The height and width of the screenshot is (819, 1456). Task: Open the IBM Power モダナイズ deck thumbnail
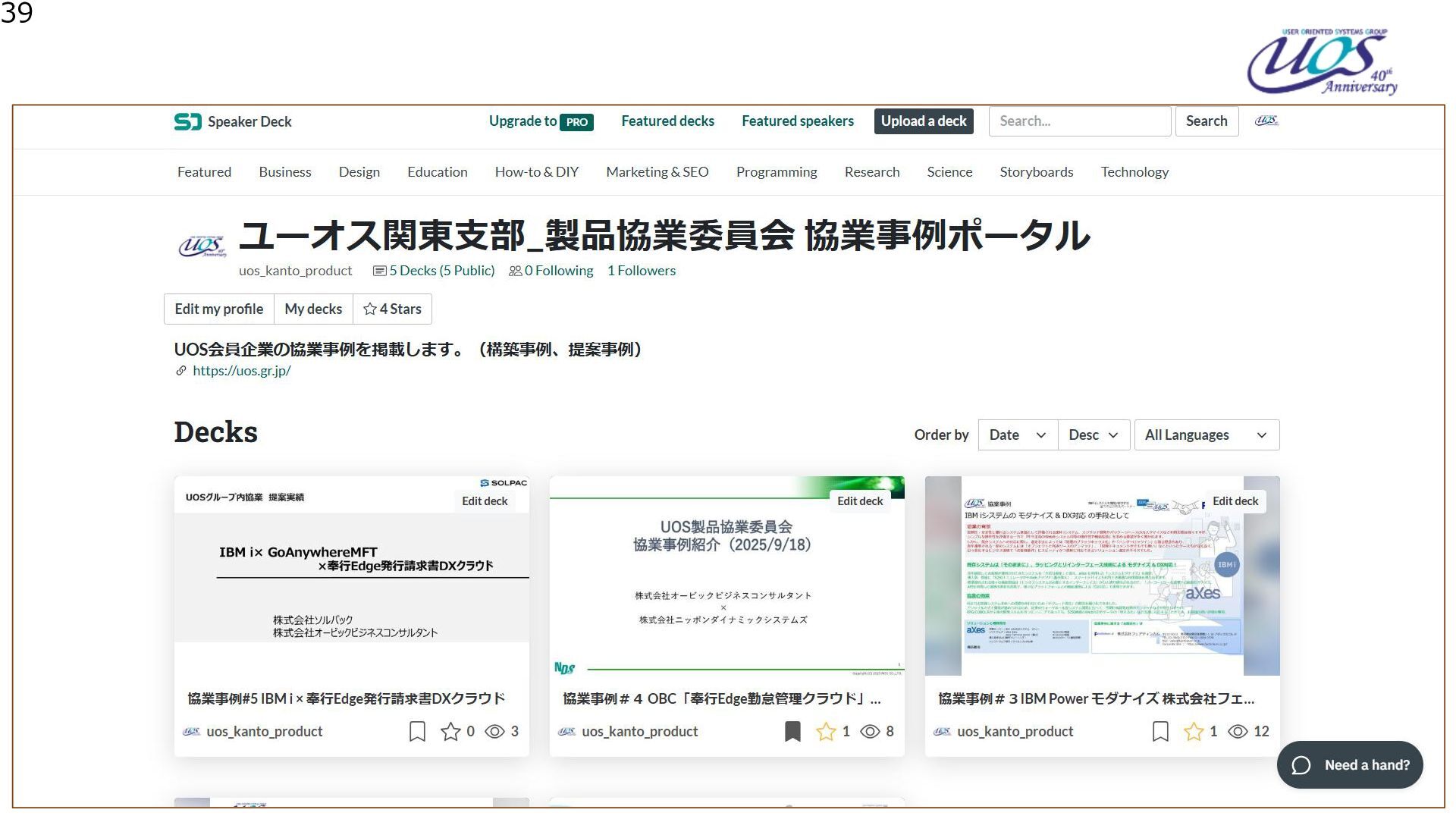(1102, 576)
